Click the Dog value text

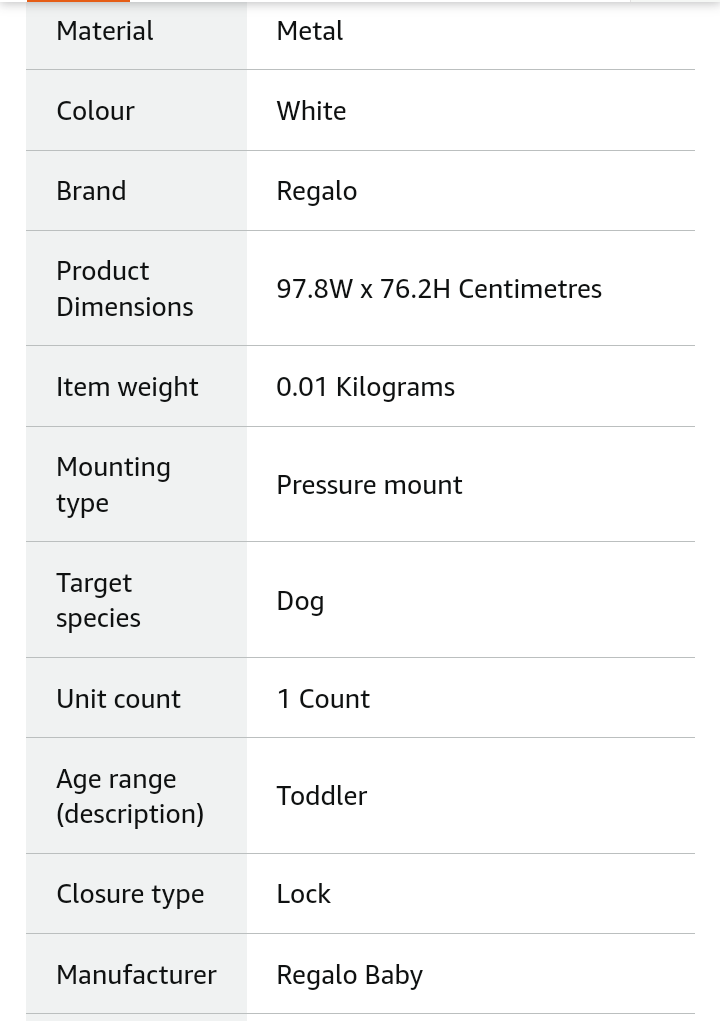click(x=300, y=601)
